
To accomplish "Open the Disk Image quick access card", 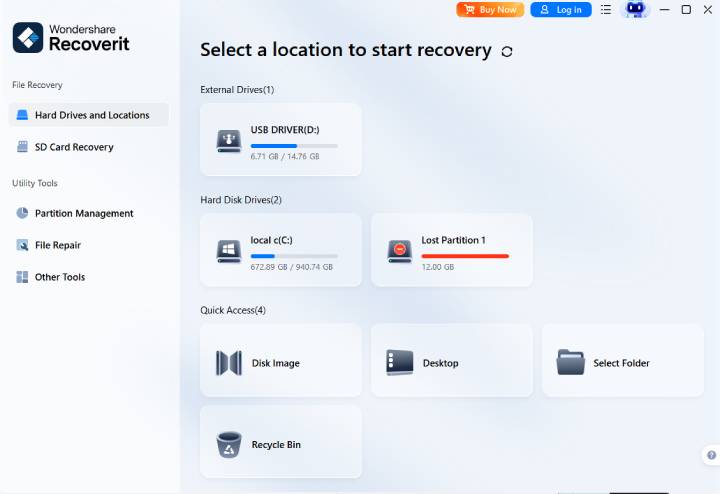I will (281, 360).
